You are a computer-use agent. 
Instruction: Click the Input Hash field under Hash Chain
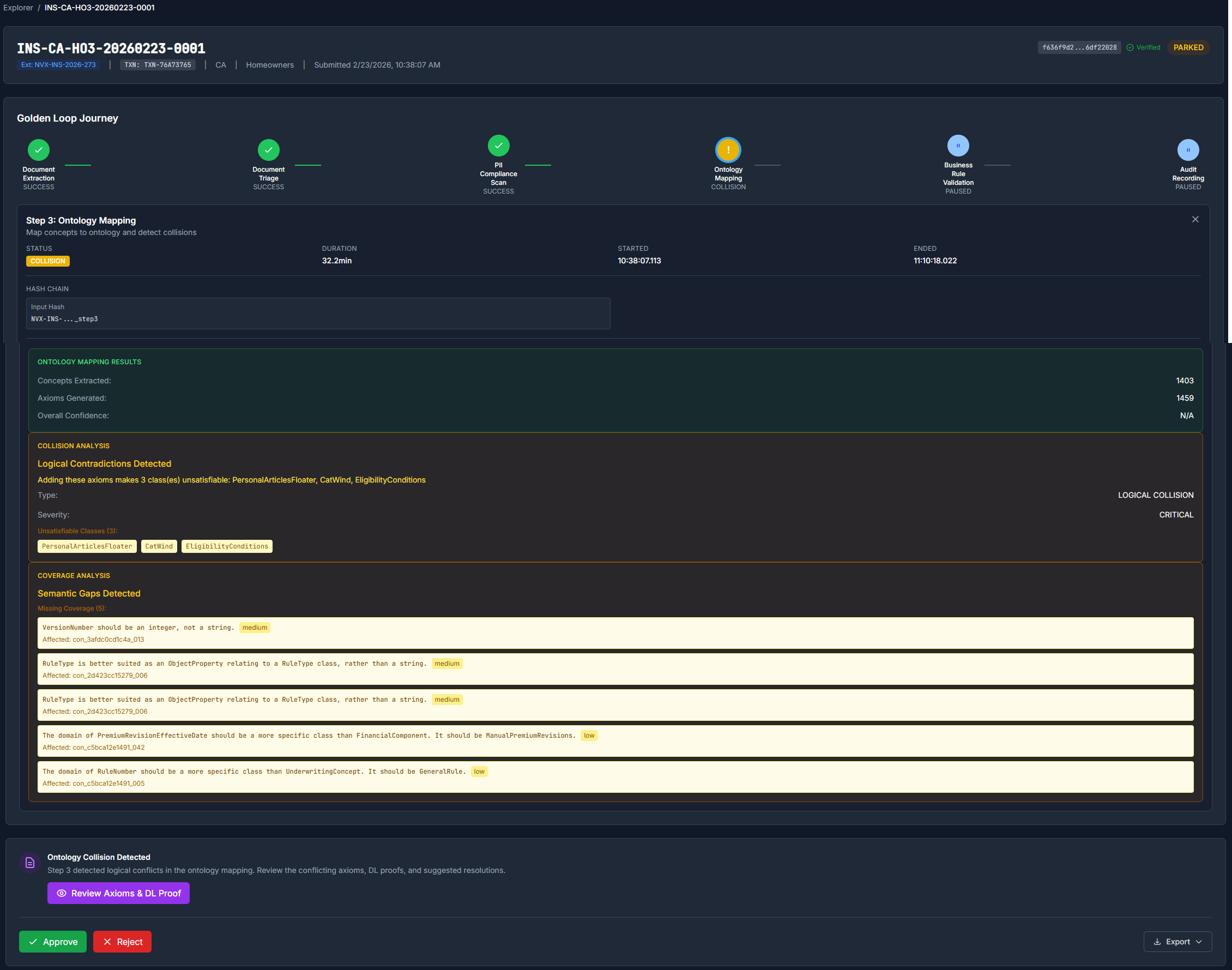(x=318, y=313)
